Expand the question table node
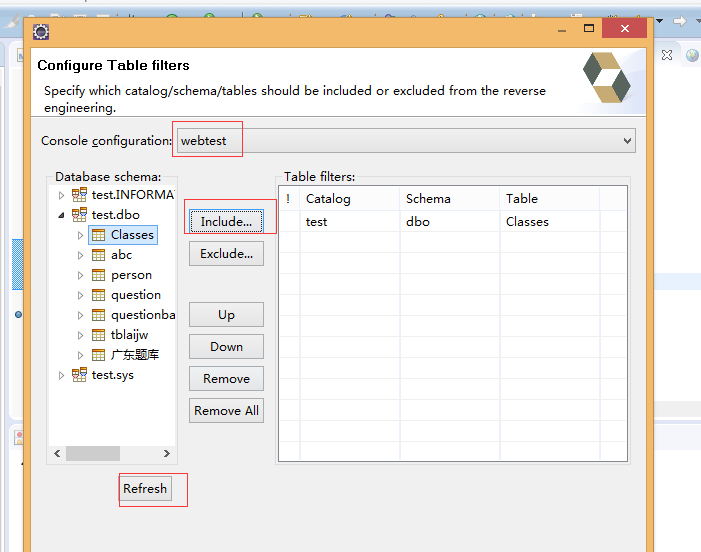This screenshot has width=701, height=552. click(x=80, y=295)
